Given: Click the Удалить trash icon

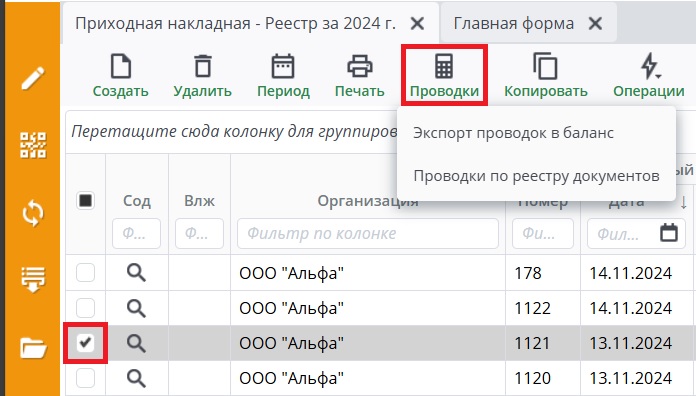Looking at the screenshot, I should click(203, 67).
